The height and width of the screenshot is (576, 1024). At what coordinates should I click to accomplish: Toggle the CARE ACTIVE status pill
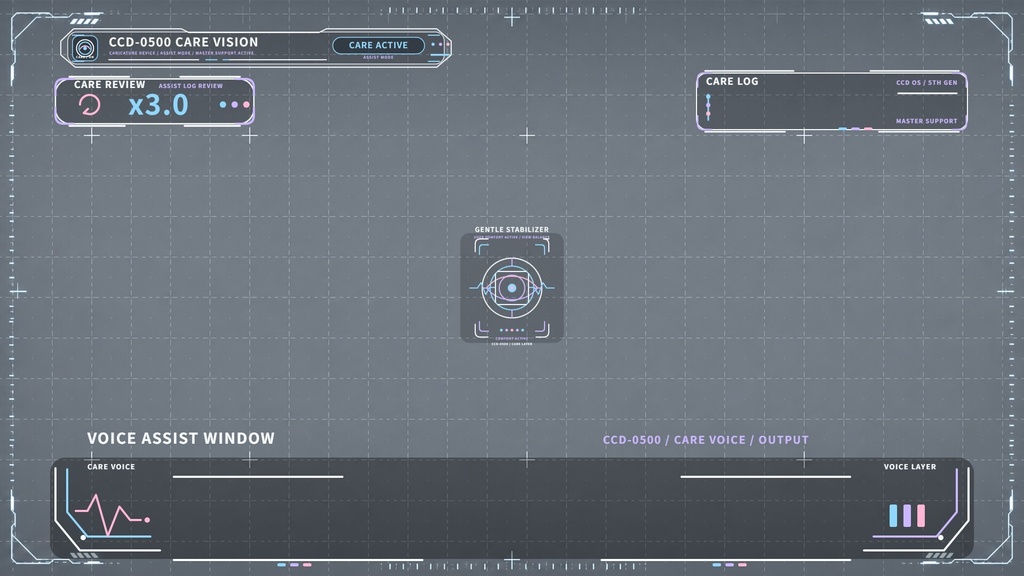click(378, 45)
